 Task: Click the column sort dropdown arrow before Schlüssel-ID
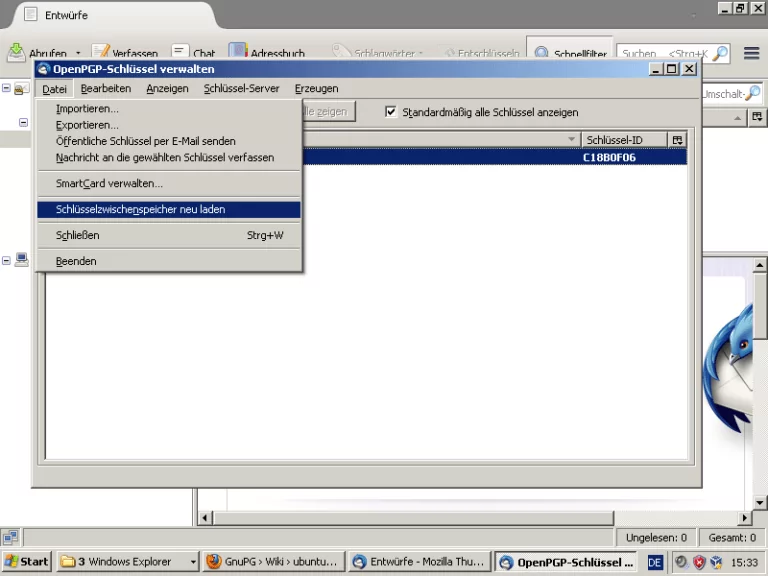click(x=571, y=140)
